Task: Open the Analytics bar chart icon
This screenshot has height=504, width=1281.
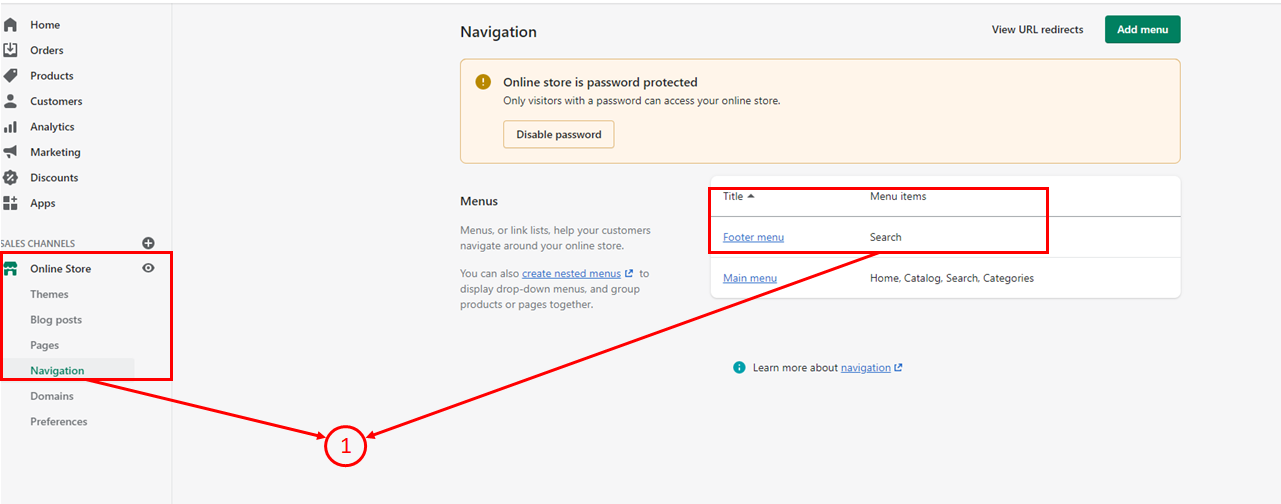Action: click(10, 127)
